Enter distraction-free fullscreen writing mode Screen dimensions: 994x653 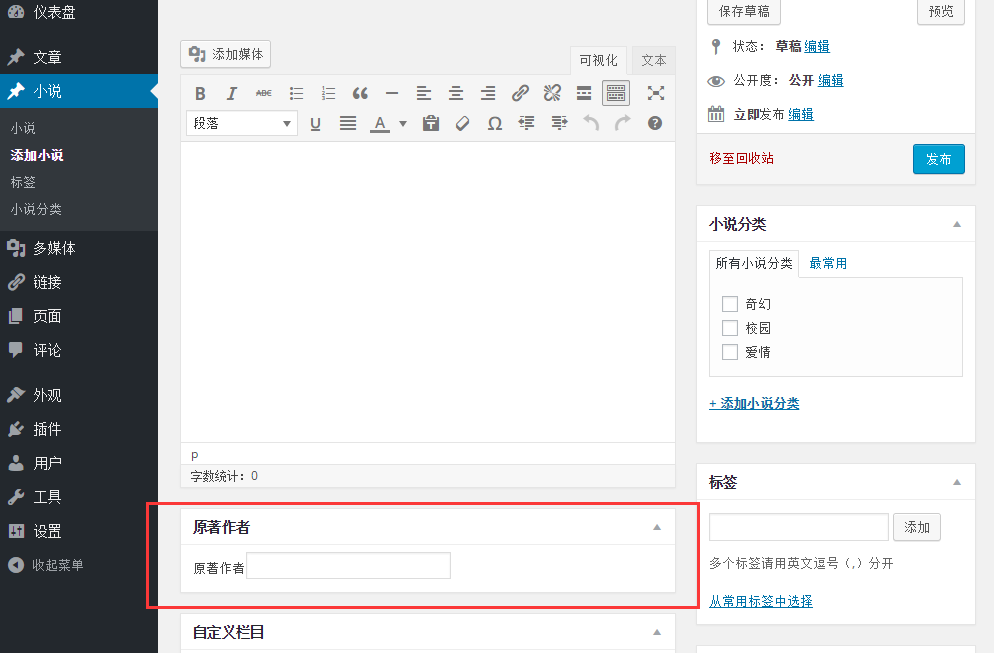[655, 93]
